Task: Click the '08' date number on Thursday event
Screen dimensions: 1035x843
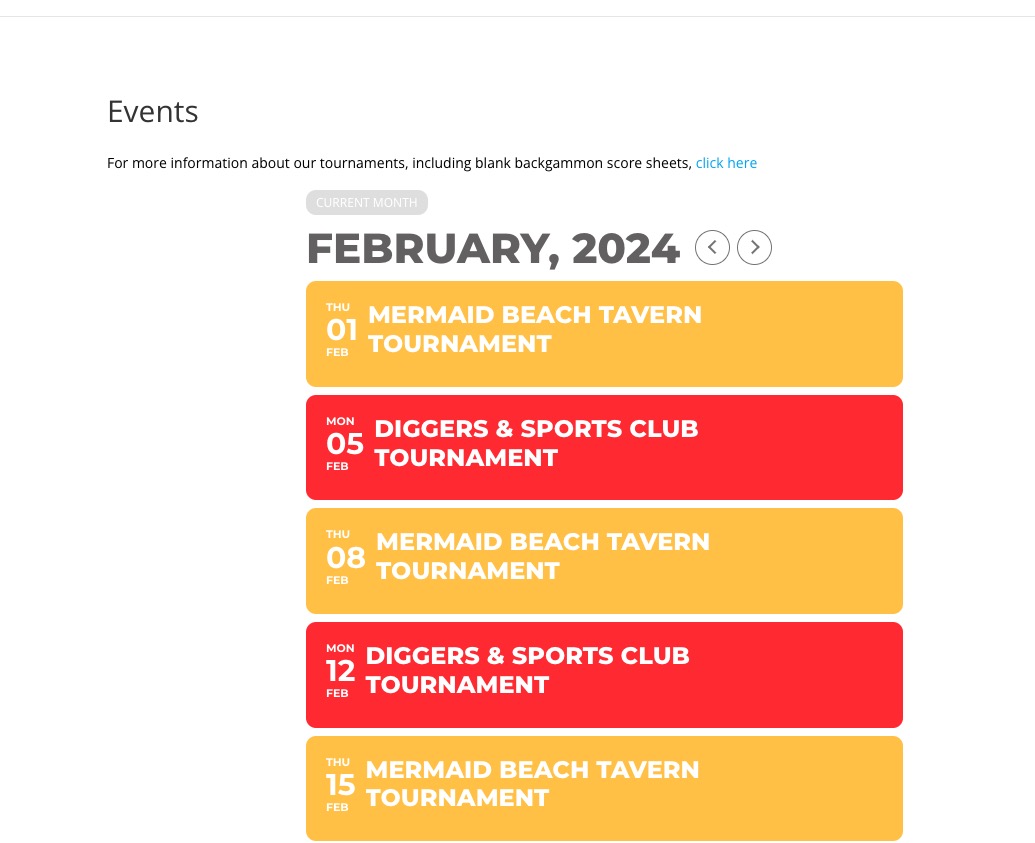Action: coord(346,557)
